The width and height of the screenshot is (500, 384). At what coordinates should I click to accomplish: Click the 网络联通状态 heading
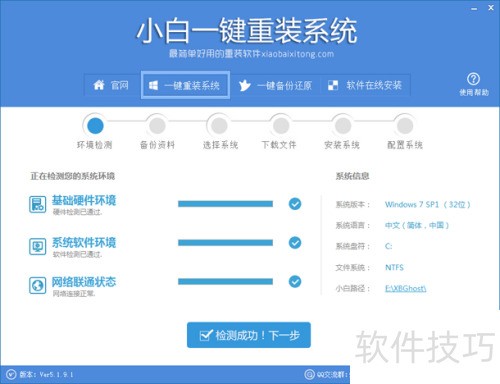point(84,282)
